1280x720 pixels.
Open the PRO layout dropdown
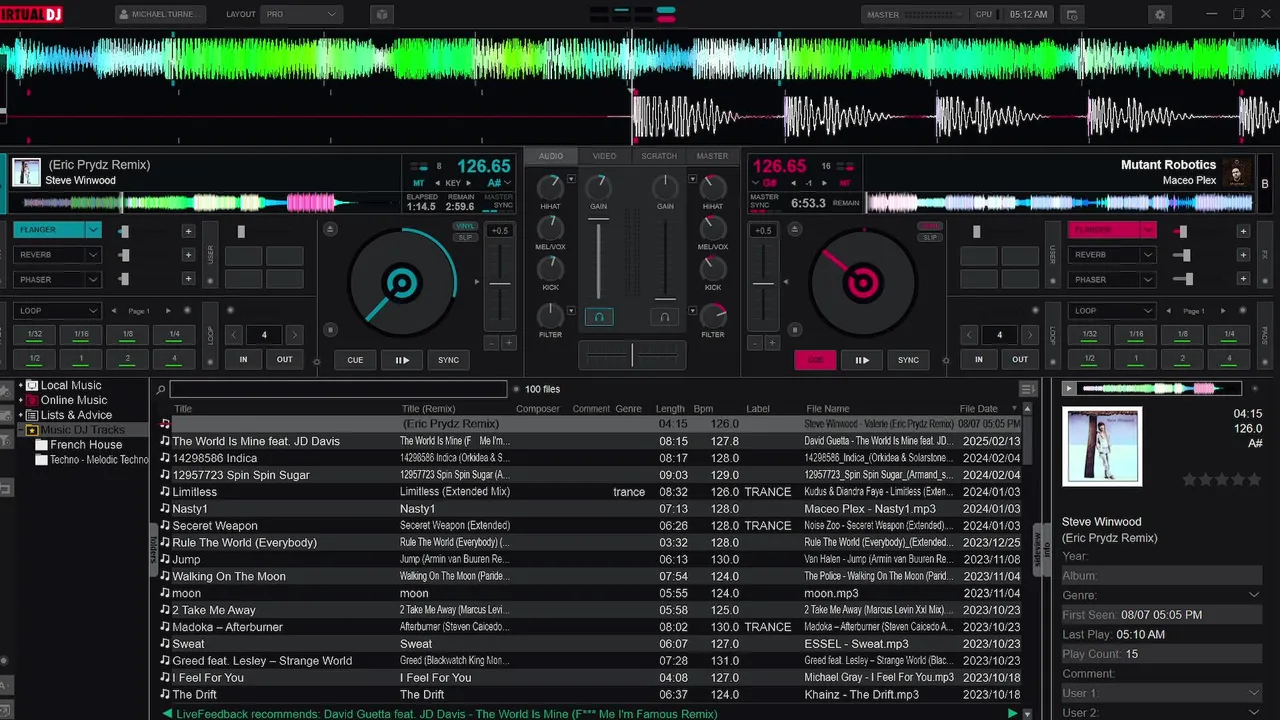300,15
